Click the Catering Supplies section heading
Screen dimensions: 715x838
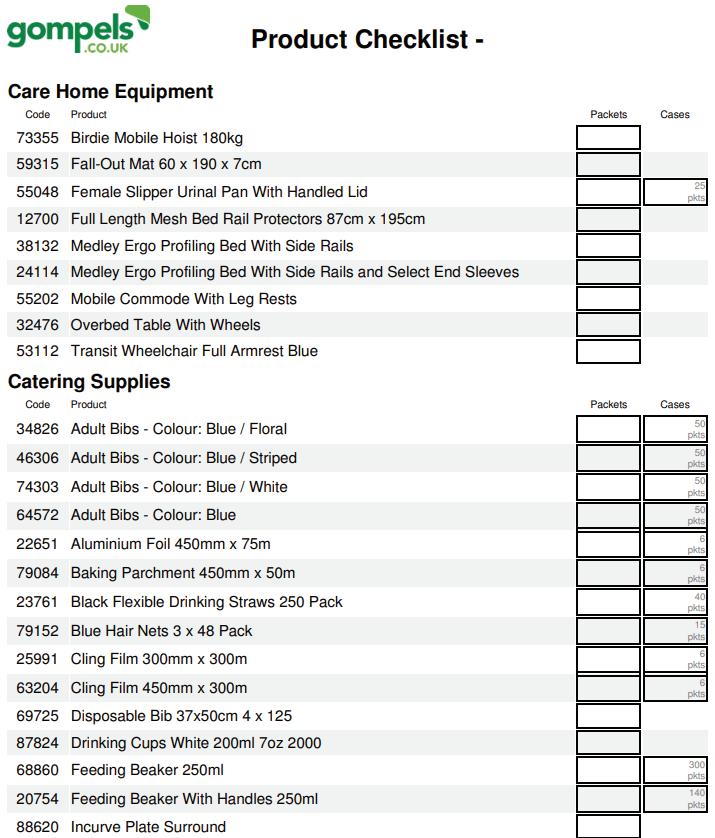pos(89,382)
